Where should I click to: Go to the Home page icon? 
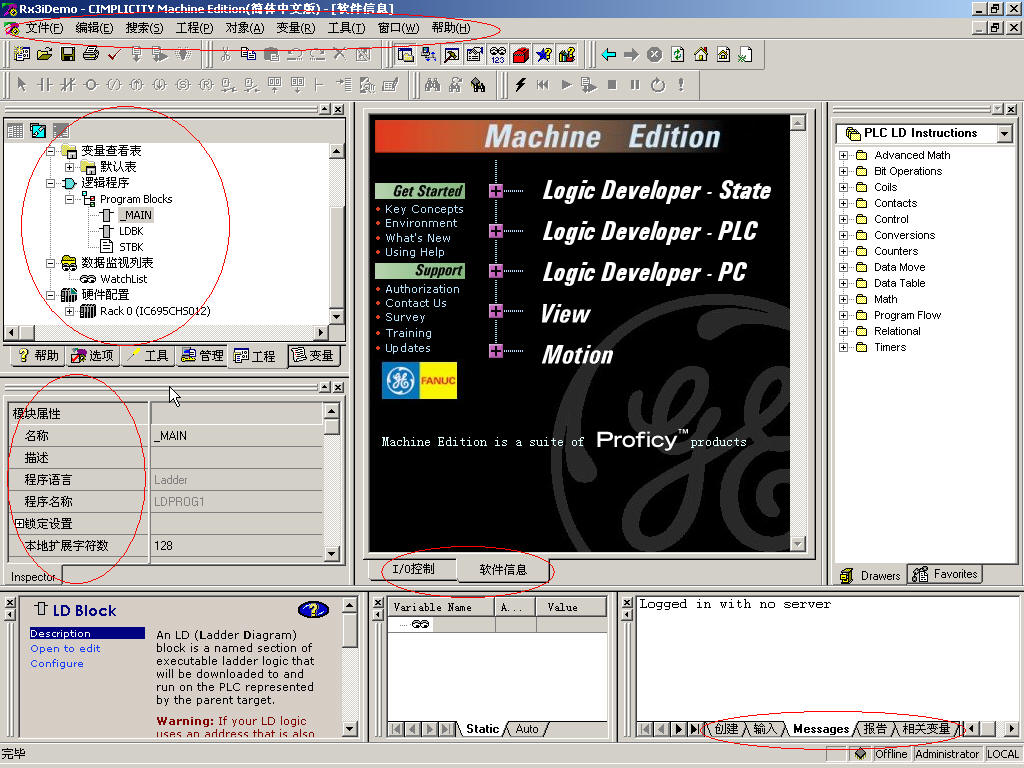click(701, 54)
